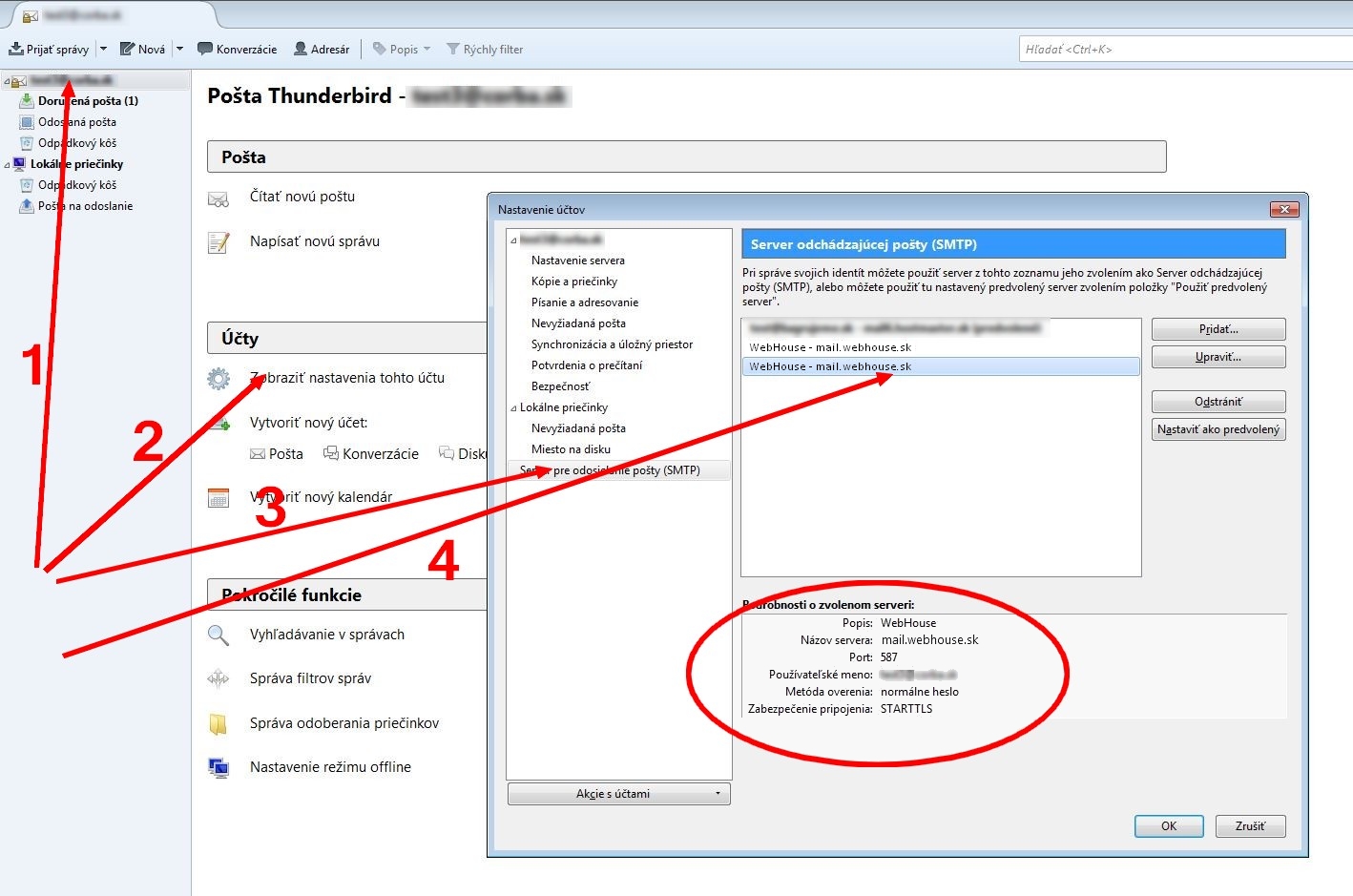Create a new Konverzácie account
Viewport: 1353px width, 896px height.
(x=371, y=453)
